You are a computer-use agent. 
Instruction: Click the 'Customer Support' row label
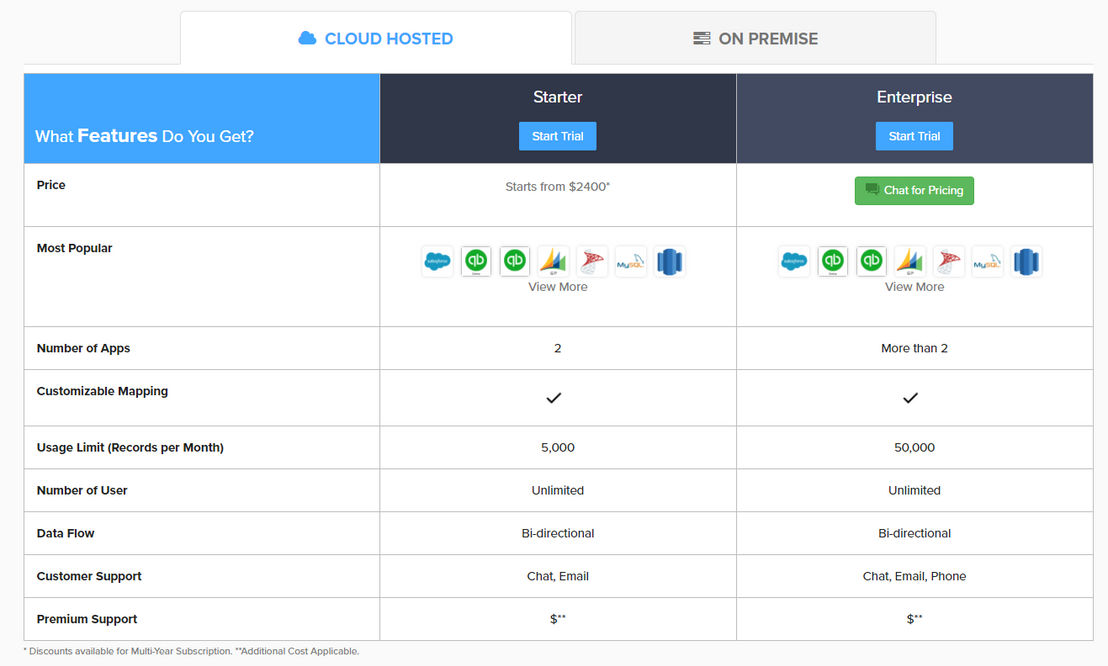coord(89,576)
